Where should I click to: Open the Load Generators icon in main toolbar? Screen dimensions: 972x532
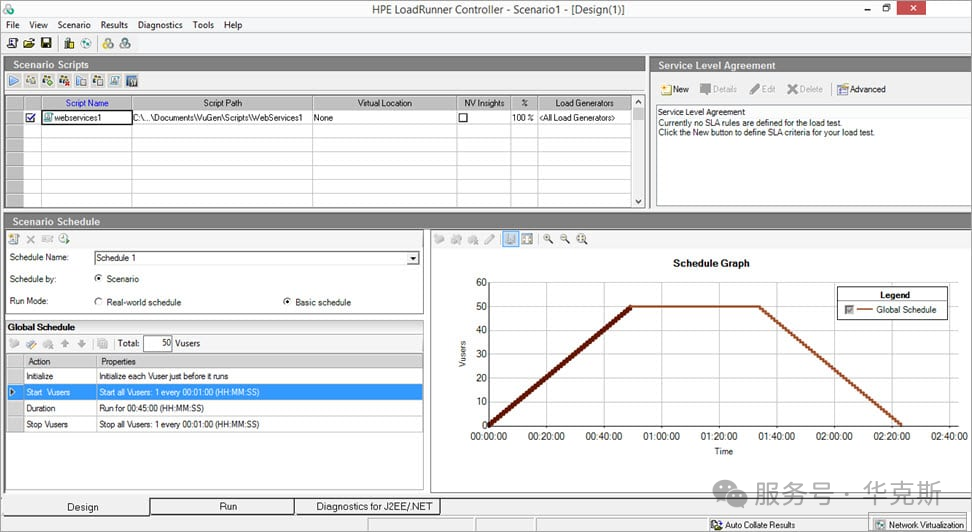pyautogui.click(x=69, y=43)
